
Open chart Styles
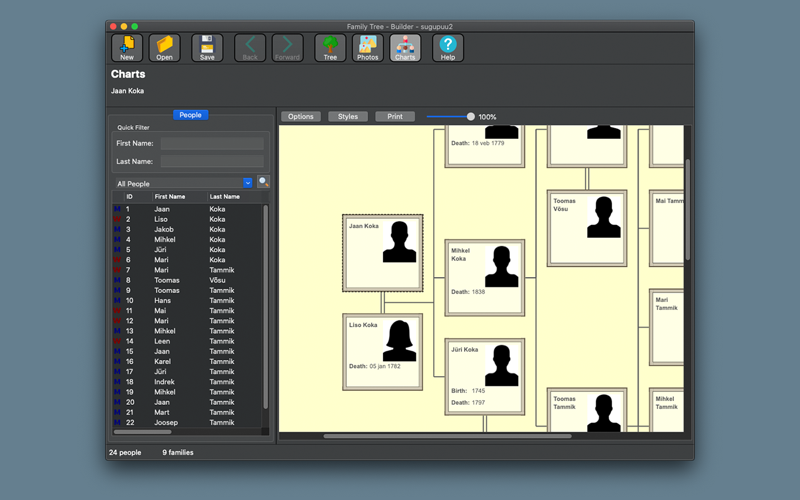[347, 117]
